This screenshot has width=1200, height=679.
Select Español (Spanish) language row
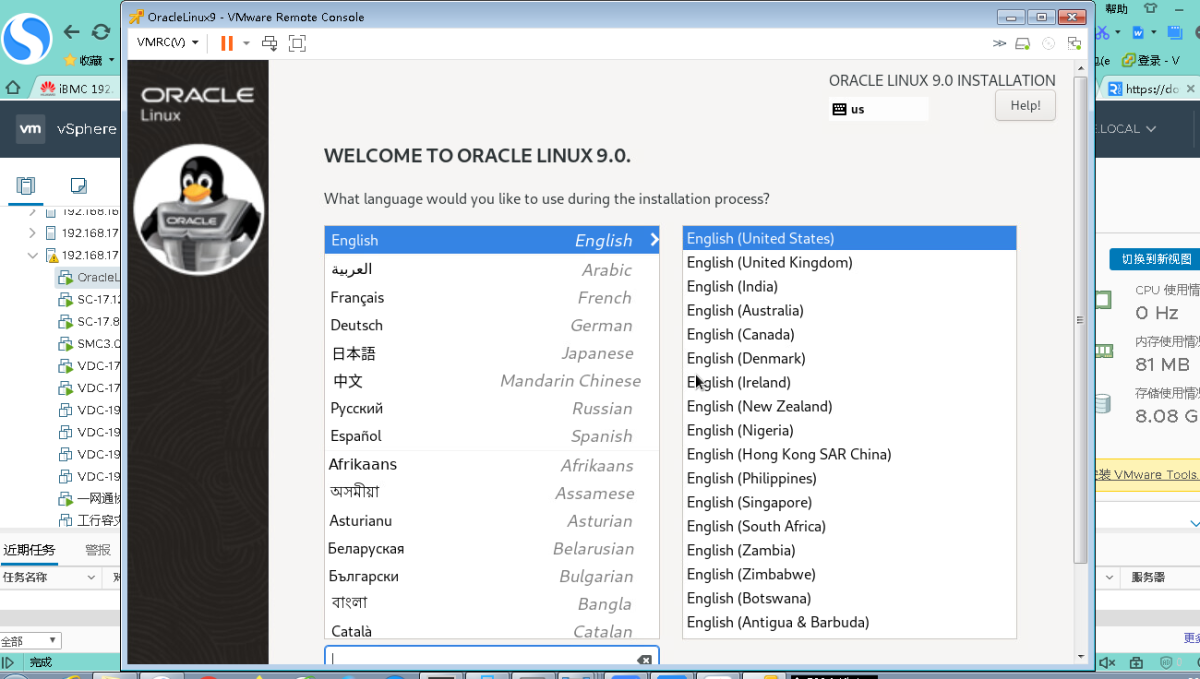492,436
